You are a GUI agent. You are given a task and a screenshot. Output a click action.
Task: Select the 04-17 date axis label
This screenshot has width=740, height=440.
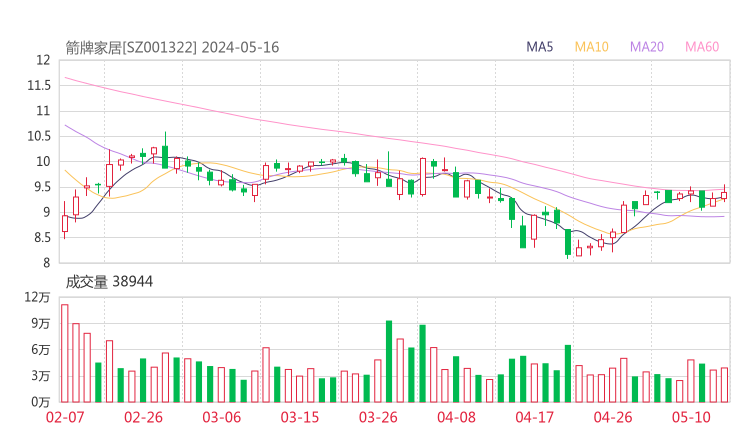(x=535, y=417)
